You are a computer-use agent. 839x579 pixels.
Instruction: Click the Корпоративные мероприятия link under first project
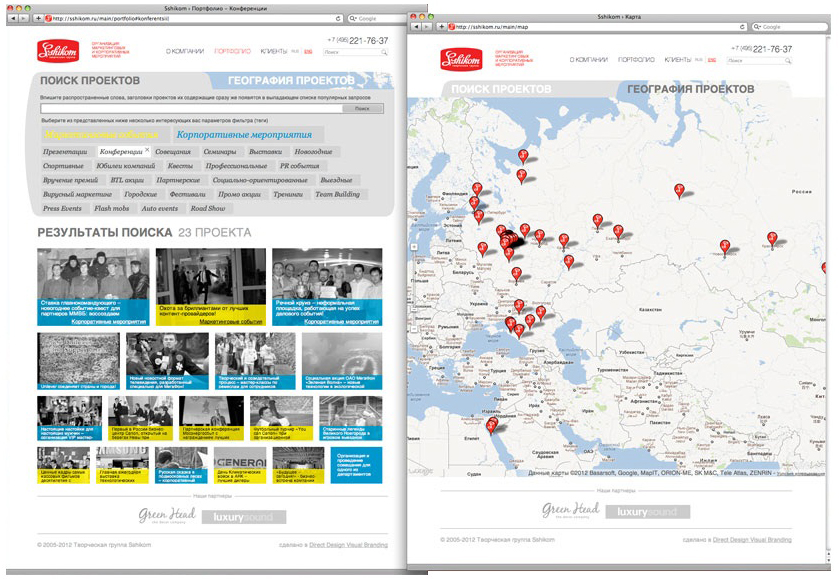[109, 322]
